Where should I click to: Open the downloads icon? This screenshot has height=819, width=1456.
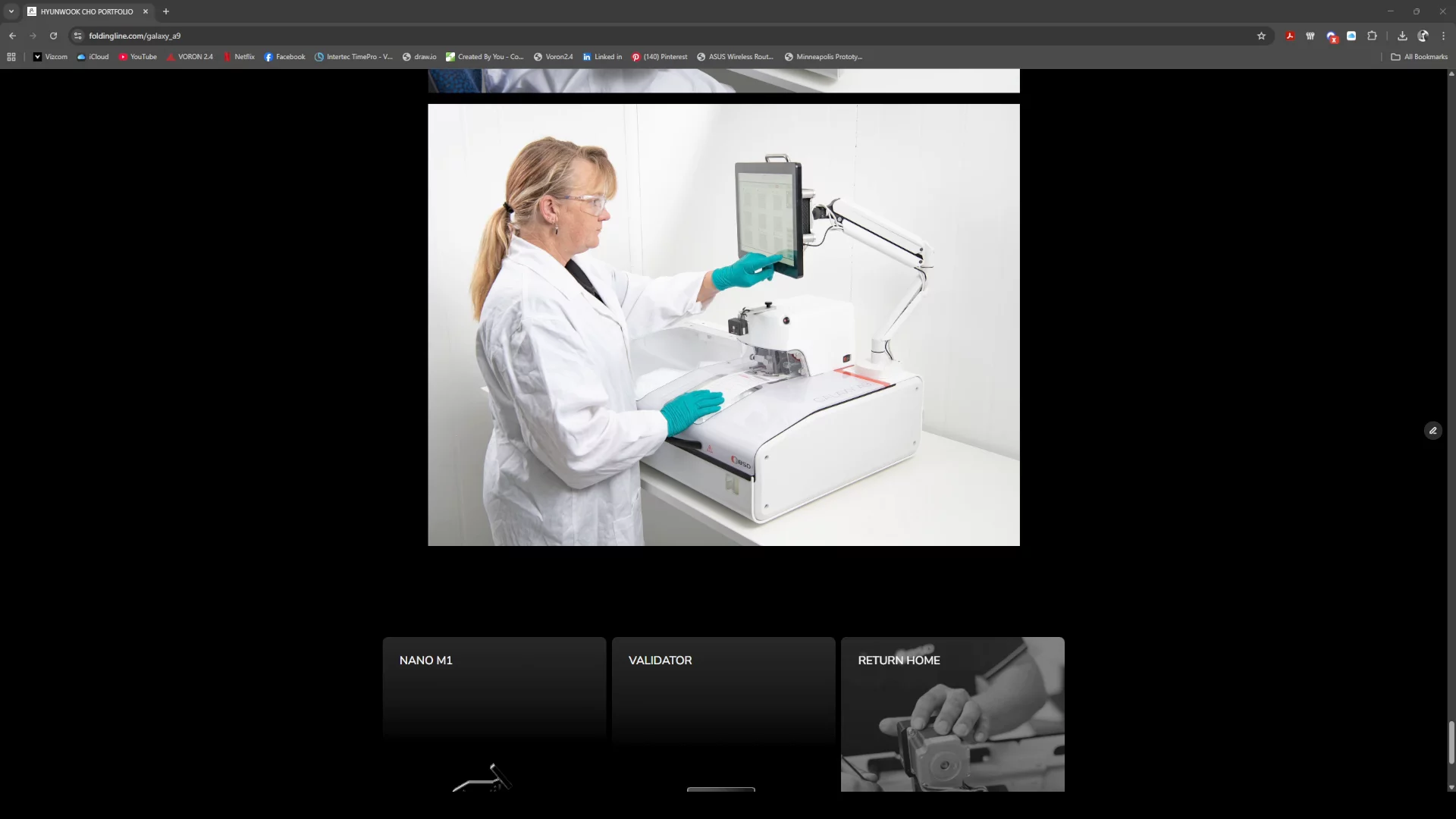1402,36
